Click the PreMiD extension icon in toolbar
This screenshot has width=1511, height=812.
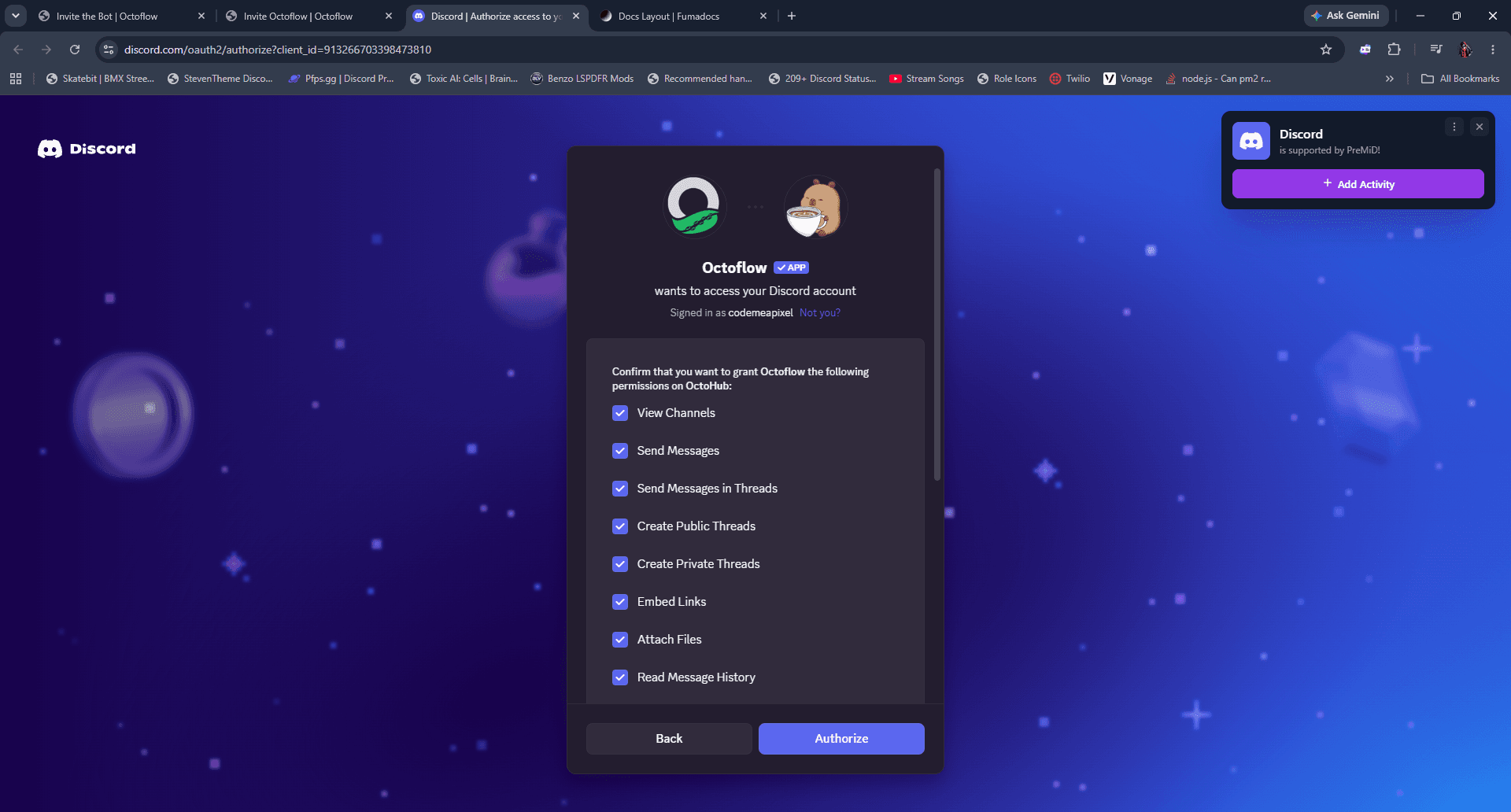coord(1365,50)
